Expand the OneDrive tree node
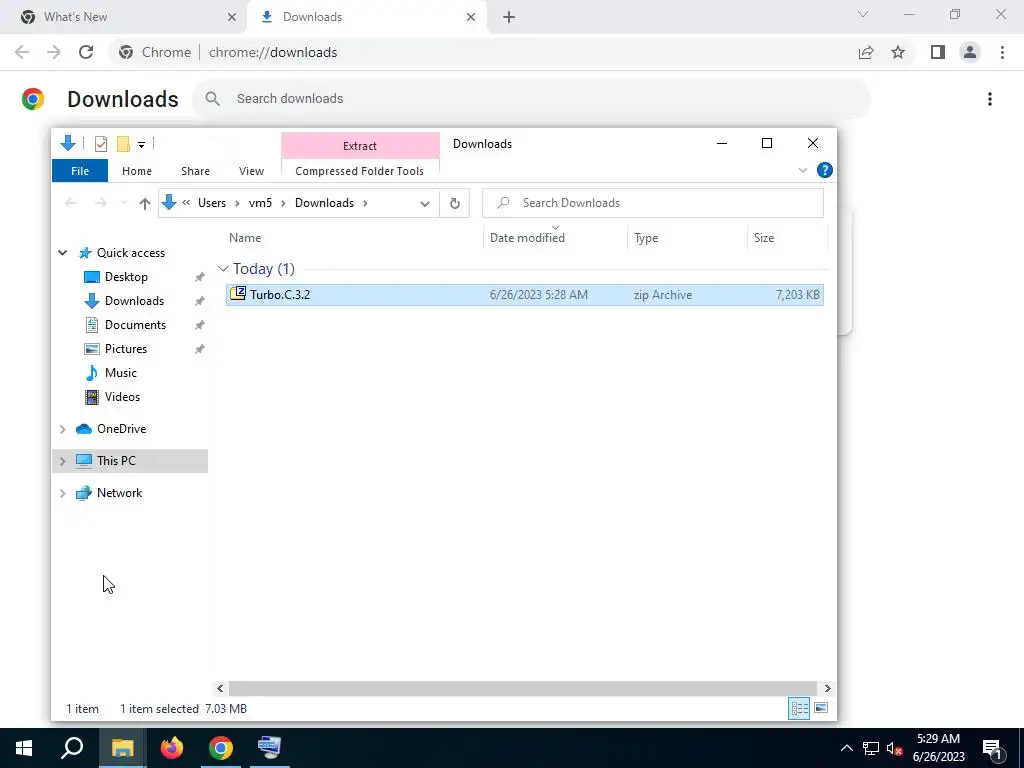 point(63,429)
